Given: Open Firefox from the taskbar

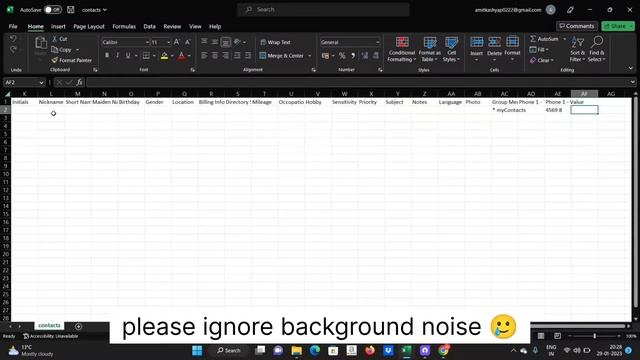Looking at the screenshot, I should click(x=370, y=350).
